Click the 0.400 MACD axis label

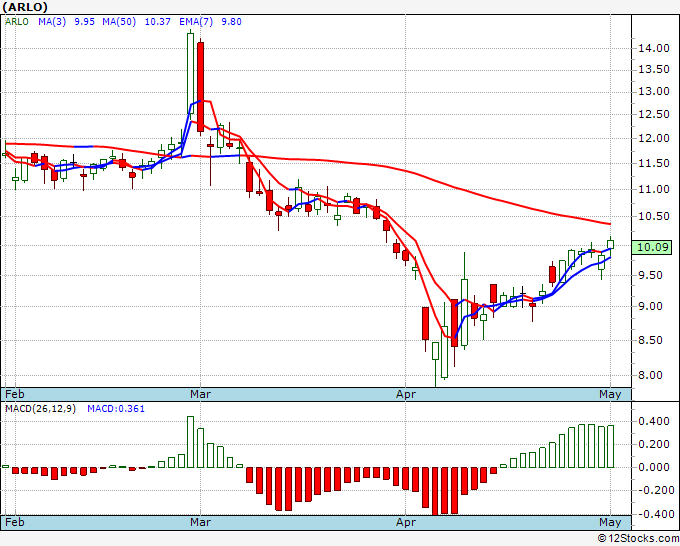[656, 422]
